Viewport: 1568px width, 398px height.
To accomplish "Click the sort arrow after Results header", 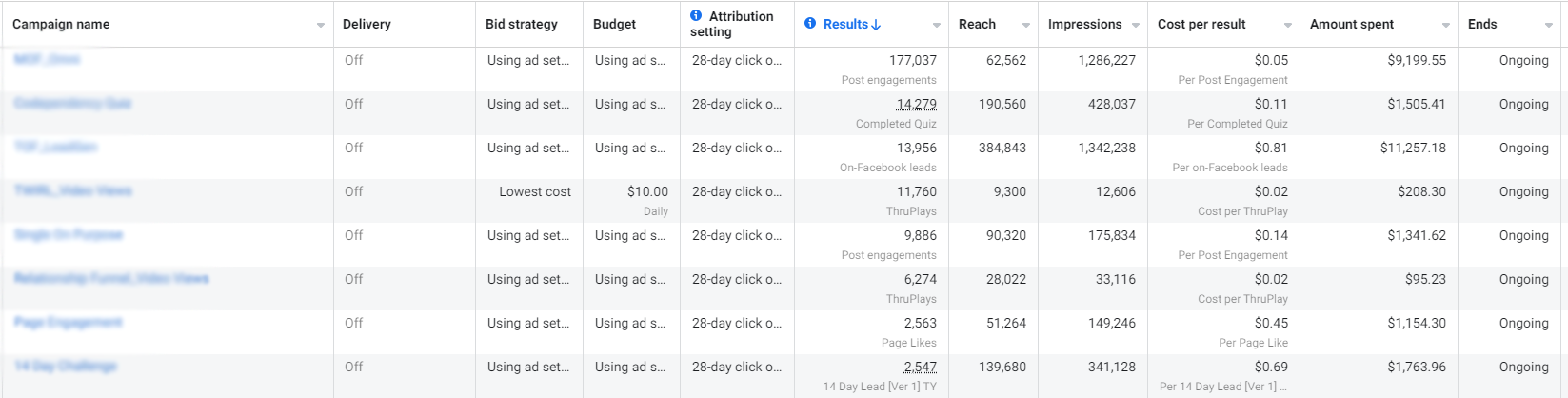I will click(x=876, y=24).
